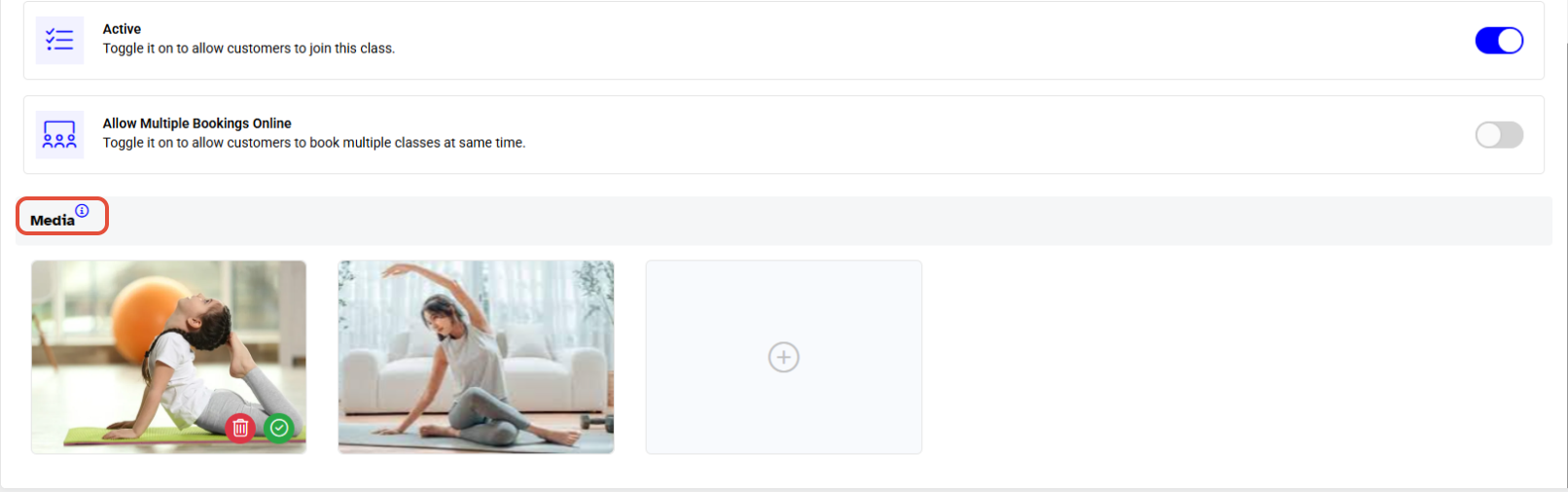This screenshot has height=492, width=1568.
Task: Click the Active setting title
Action: pyautogui.click(x=122, y=29)
